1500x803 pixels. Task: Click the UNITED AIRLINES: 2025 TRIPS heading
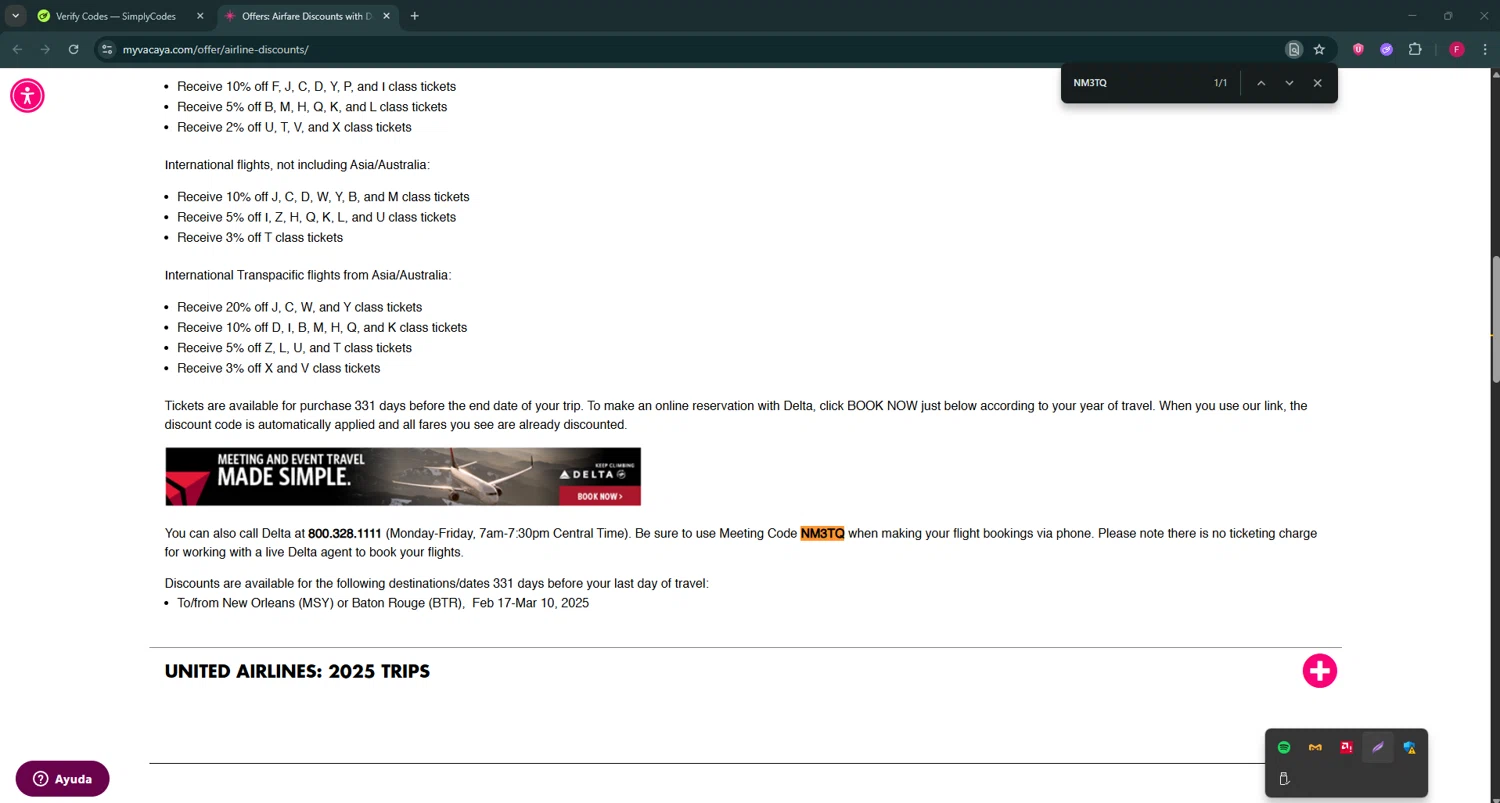pyautogui.click(x=297, y=671)
